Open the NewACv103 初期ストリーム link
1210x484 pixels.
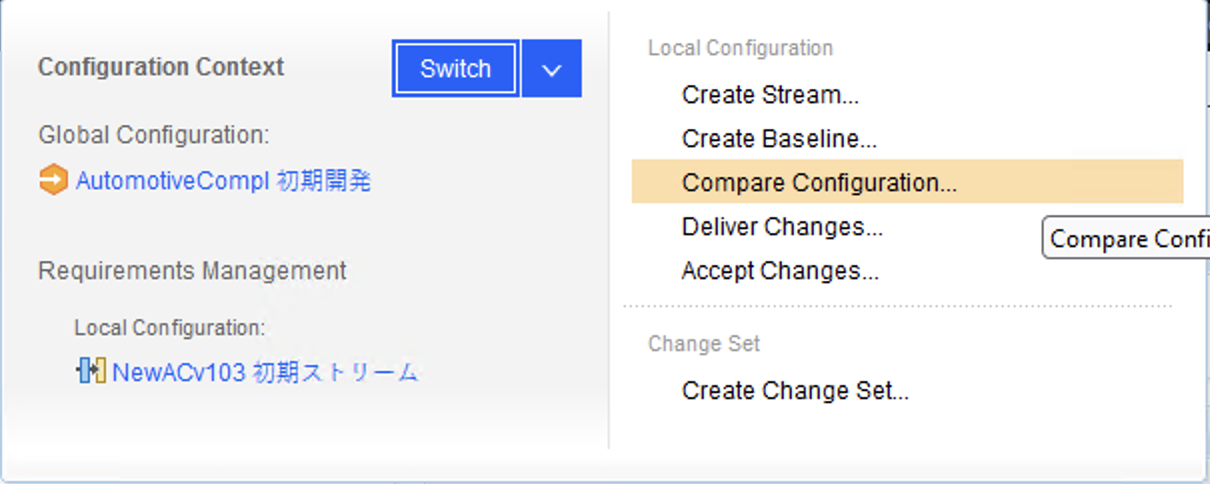tap(265, 373)
